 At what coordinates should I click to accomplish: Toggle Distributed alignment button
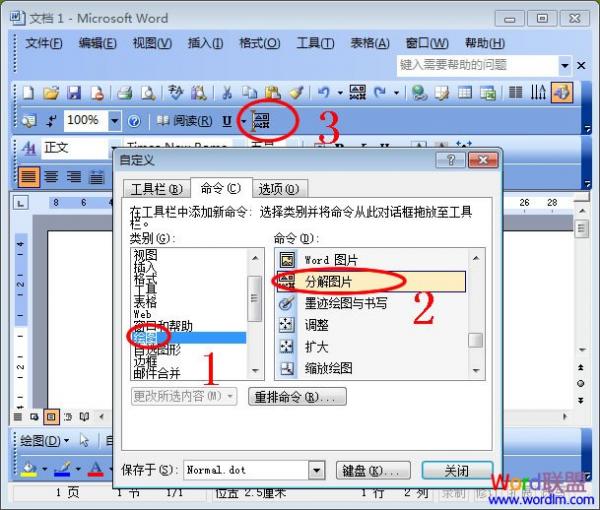pos(96,177)
